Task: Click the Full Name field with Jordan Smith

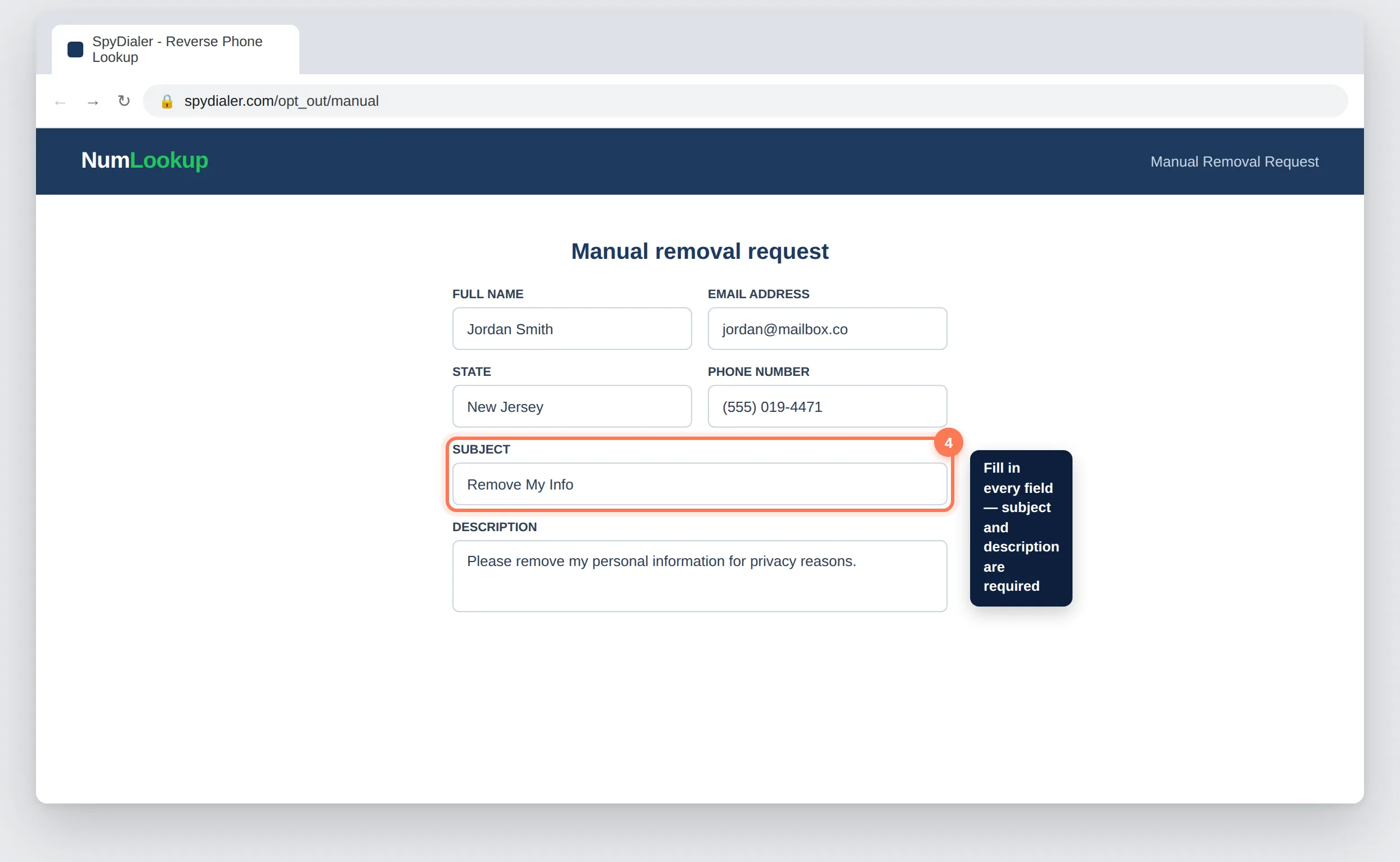Action: pos(572,329)
